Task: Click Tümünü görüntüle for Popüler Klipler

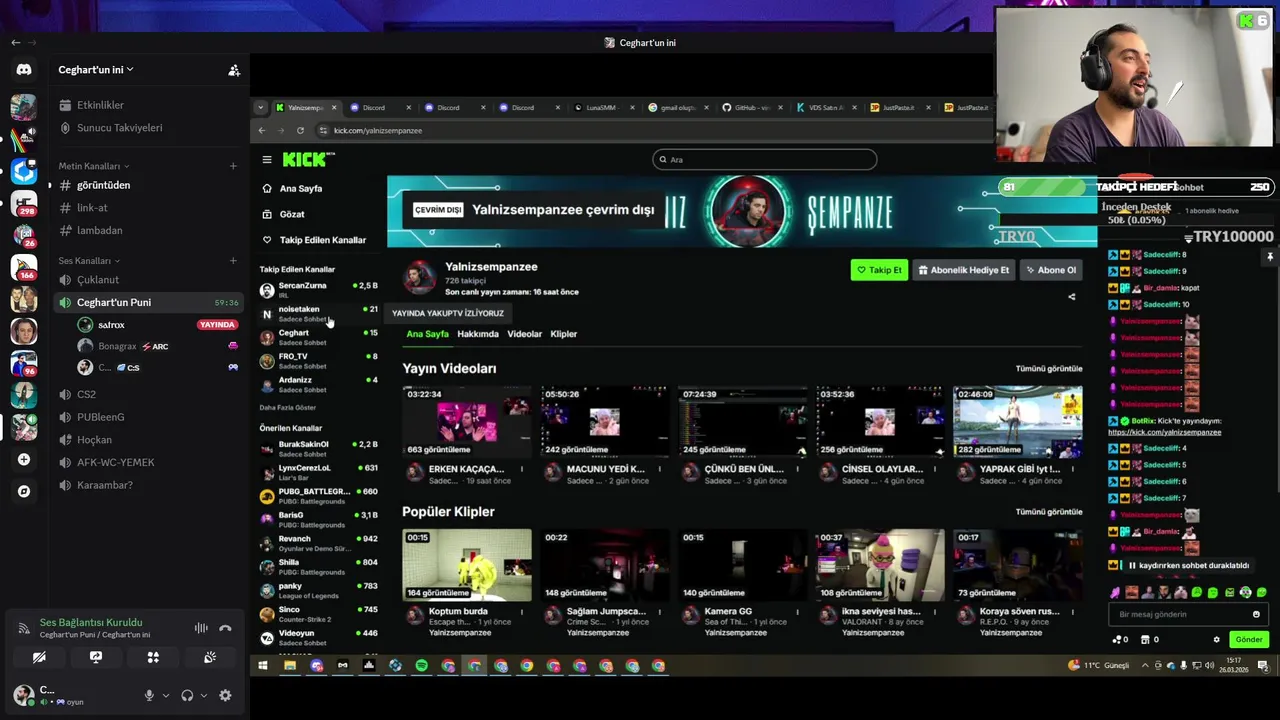Action: click(1049, 512)
